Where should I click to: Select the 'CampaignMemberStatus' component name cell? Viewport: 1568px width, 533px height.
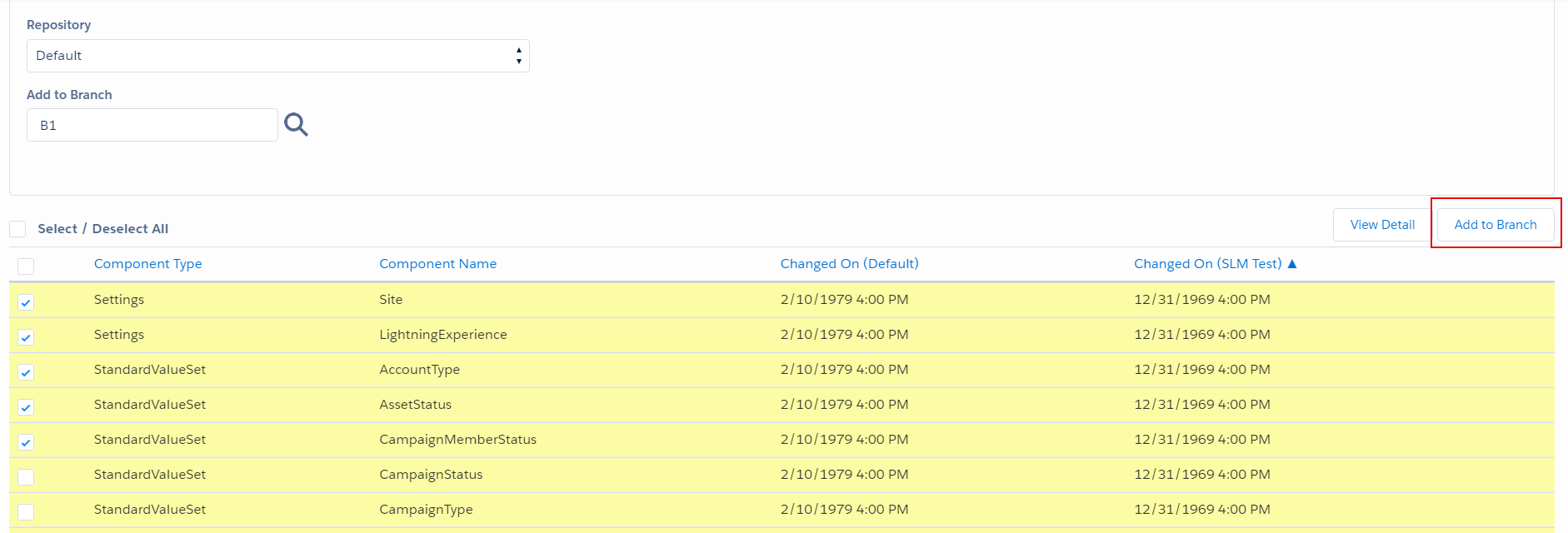coord(458,440)
